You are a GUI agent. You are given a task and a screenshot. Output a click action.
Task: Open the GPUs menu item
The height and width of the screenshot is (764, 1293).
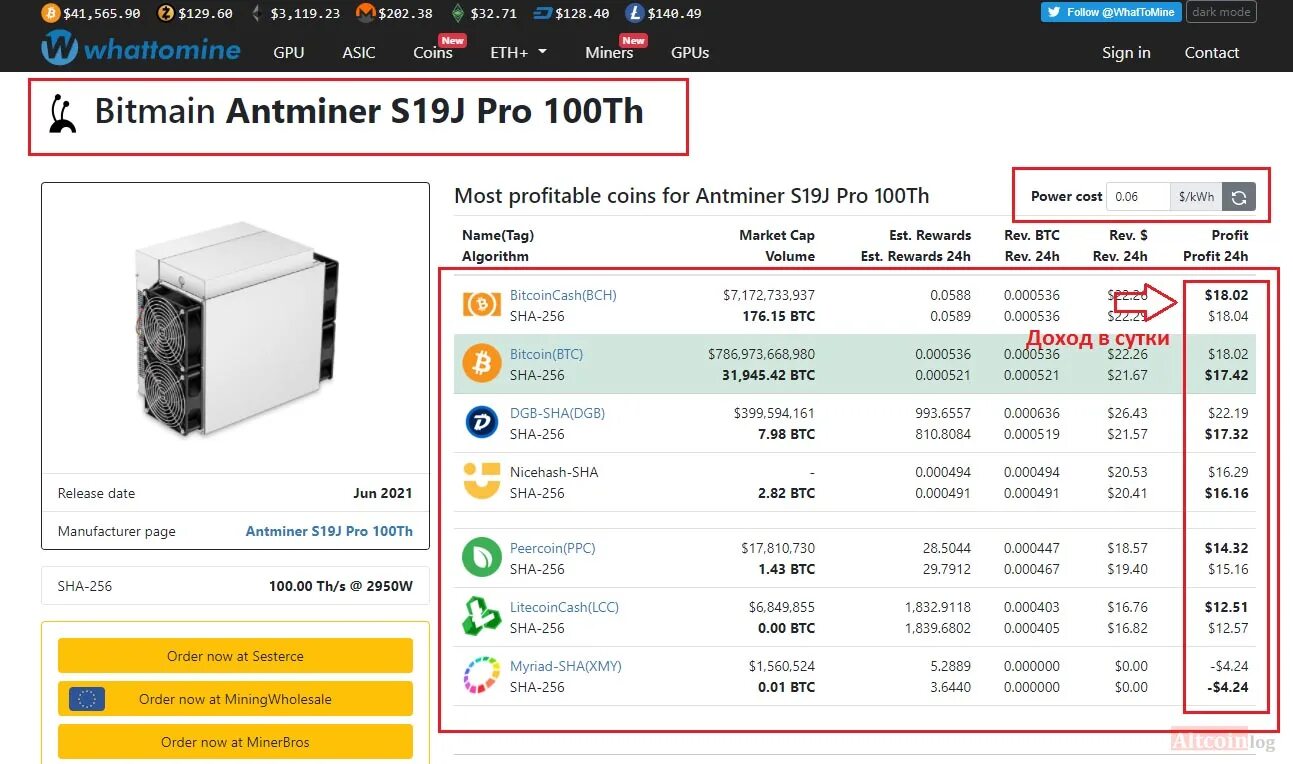tap(690, 52)
